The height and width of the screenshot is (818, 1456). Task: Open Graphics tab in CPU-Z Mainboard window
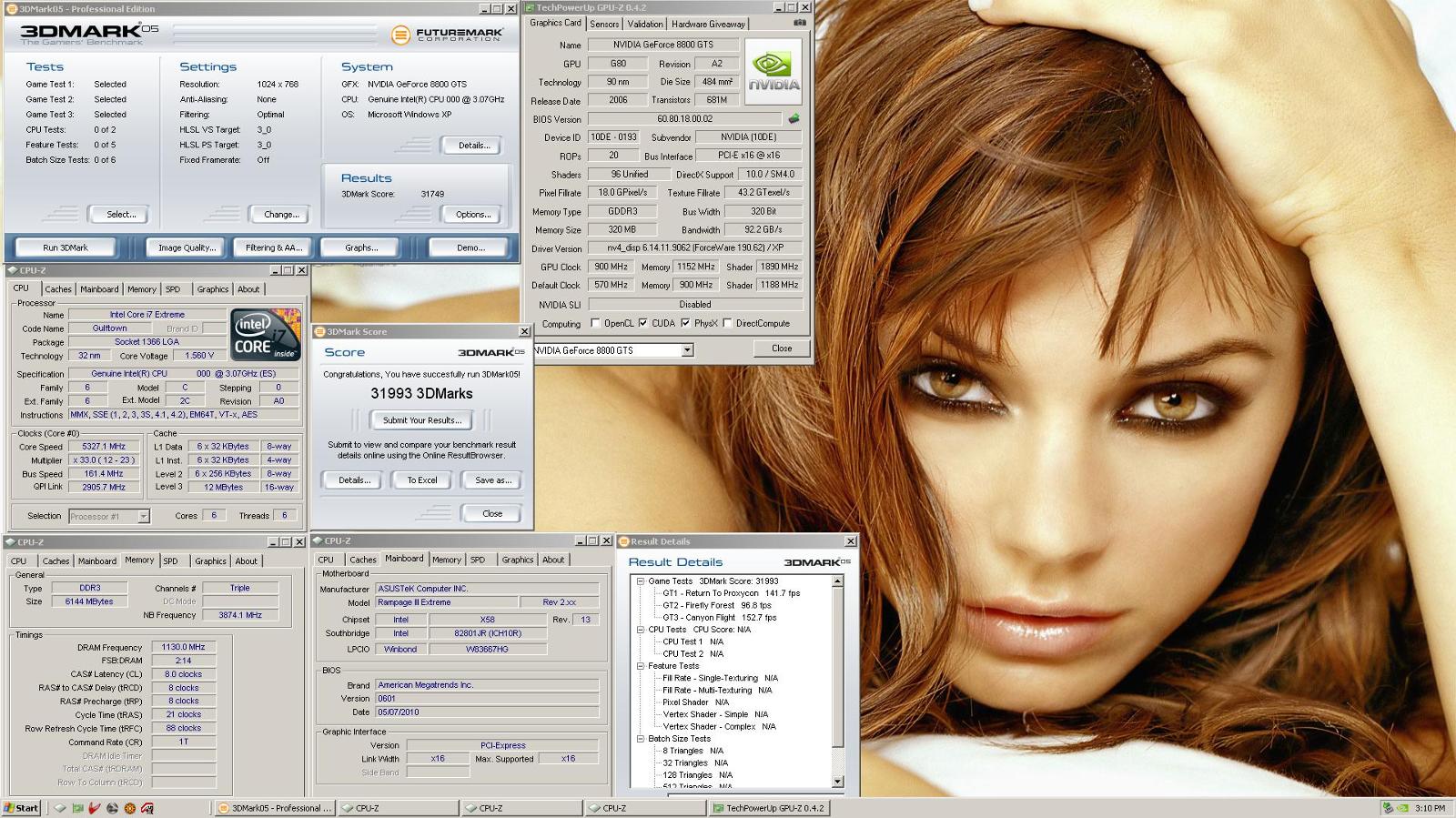(518, 560)
